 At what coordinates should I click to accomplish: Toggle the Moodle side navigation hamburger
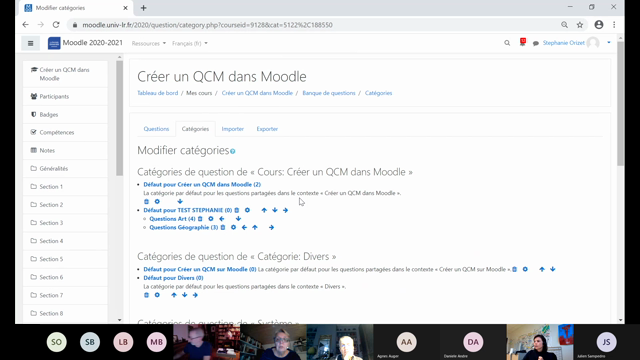point(31,43)
